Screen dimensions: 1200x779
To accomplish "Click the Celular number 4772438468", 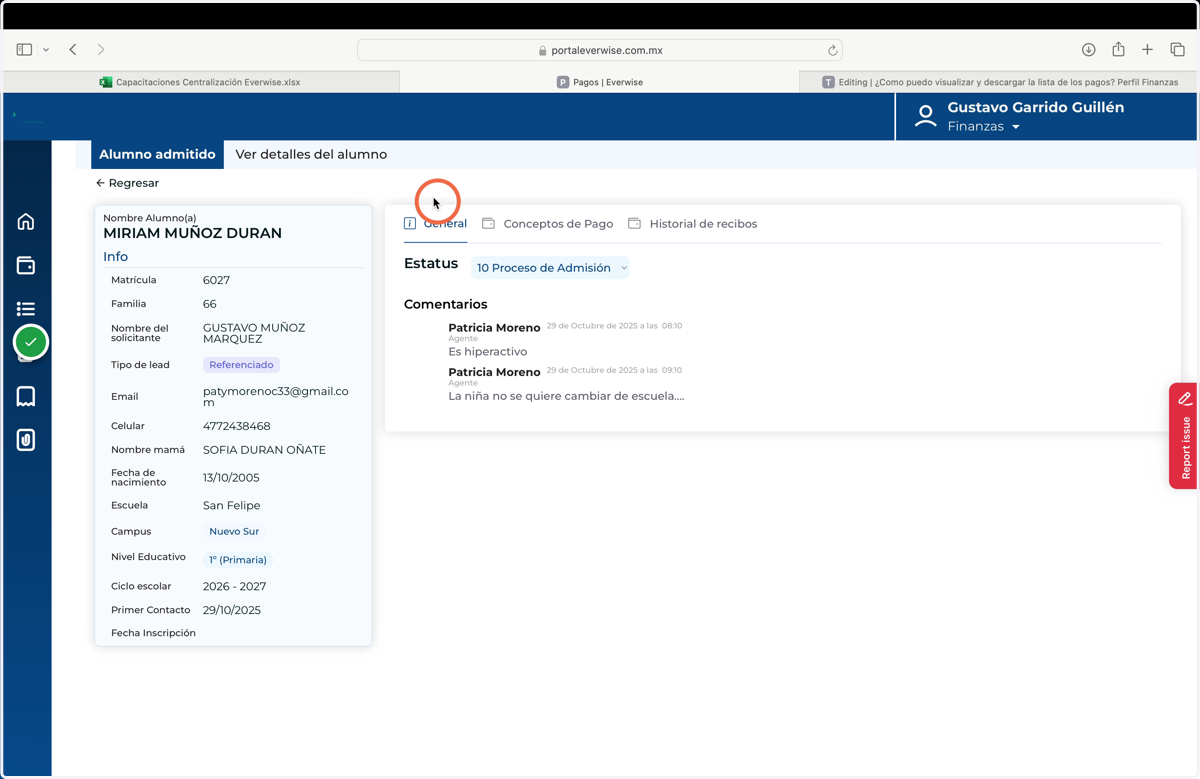I will pos(237,426).
